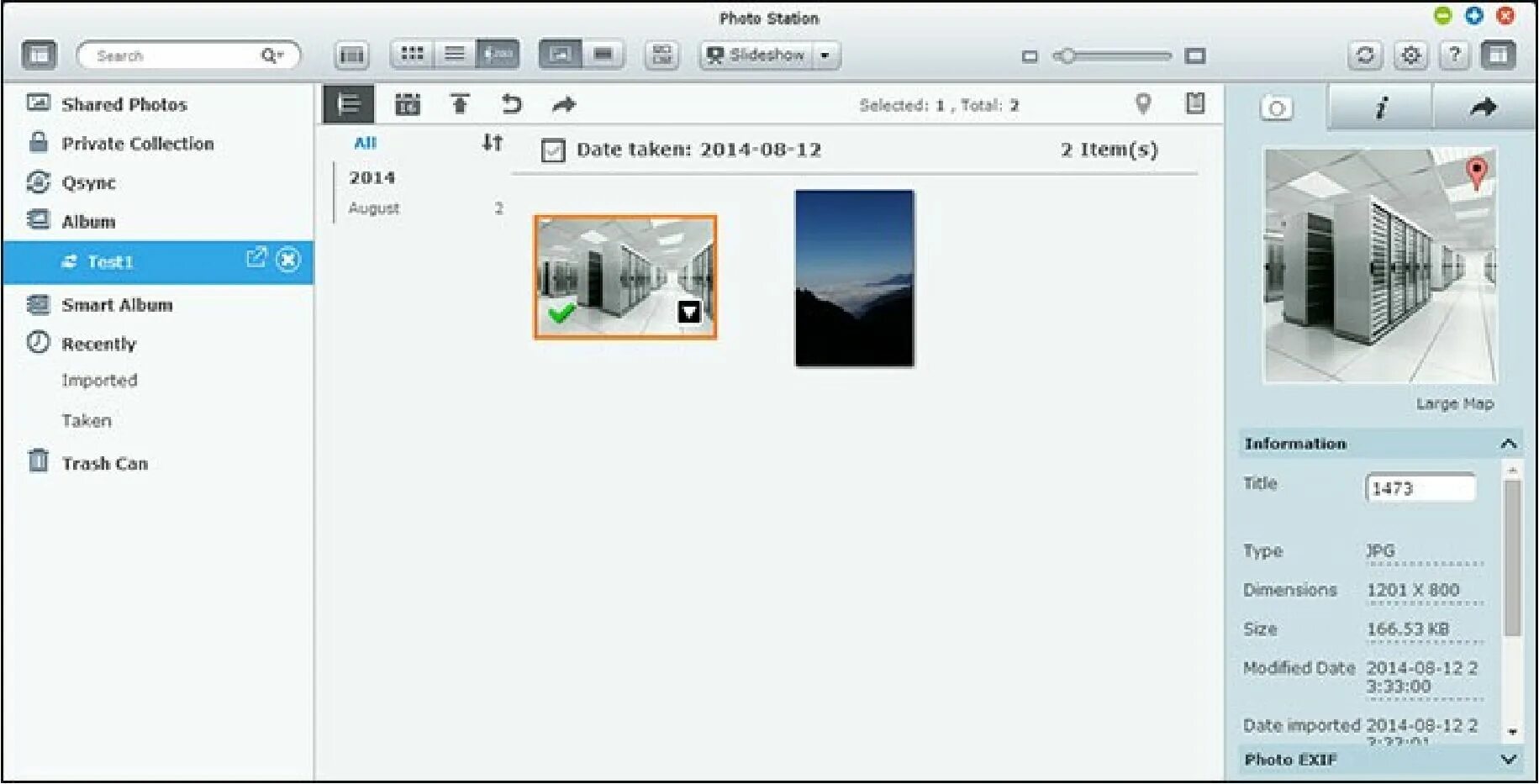This screenshot has width=1539, height=784.
Task: Toggle green checkmark on server room photo
Action: 561,313
